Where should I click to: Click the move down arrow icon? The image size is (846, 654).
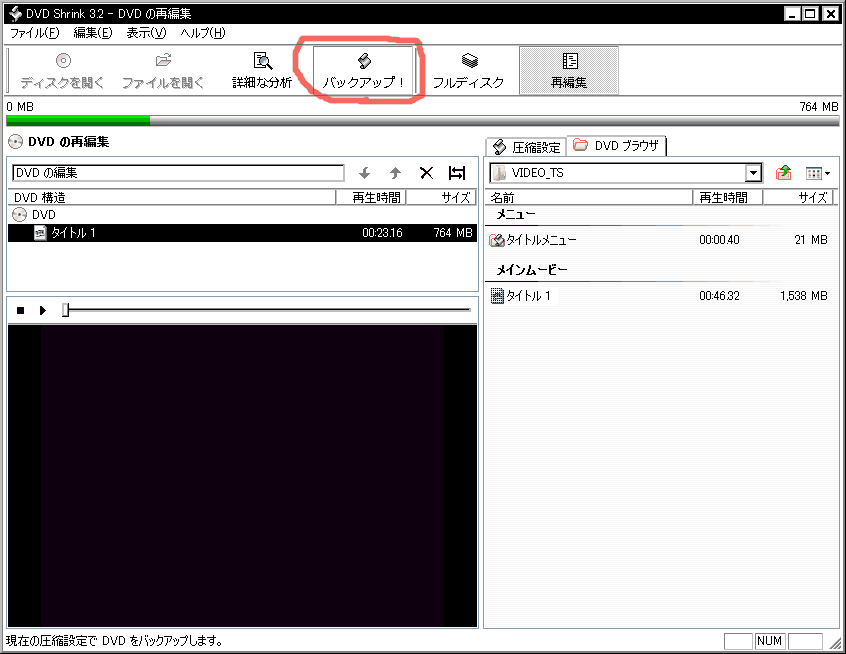(x=365, y=173)
